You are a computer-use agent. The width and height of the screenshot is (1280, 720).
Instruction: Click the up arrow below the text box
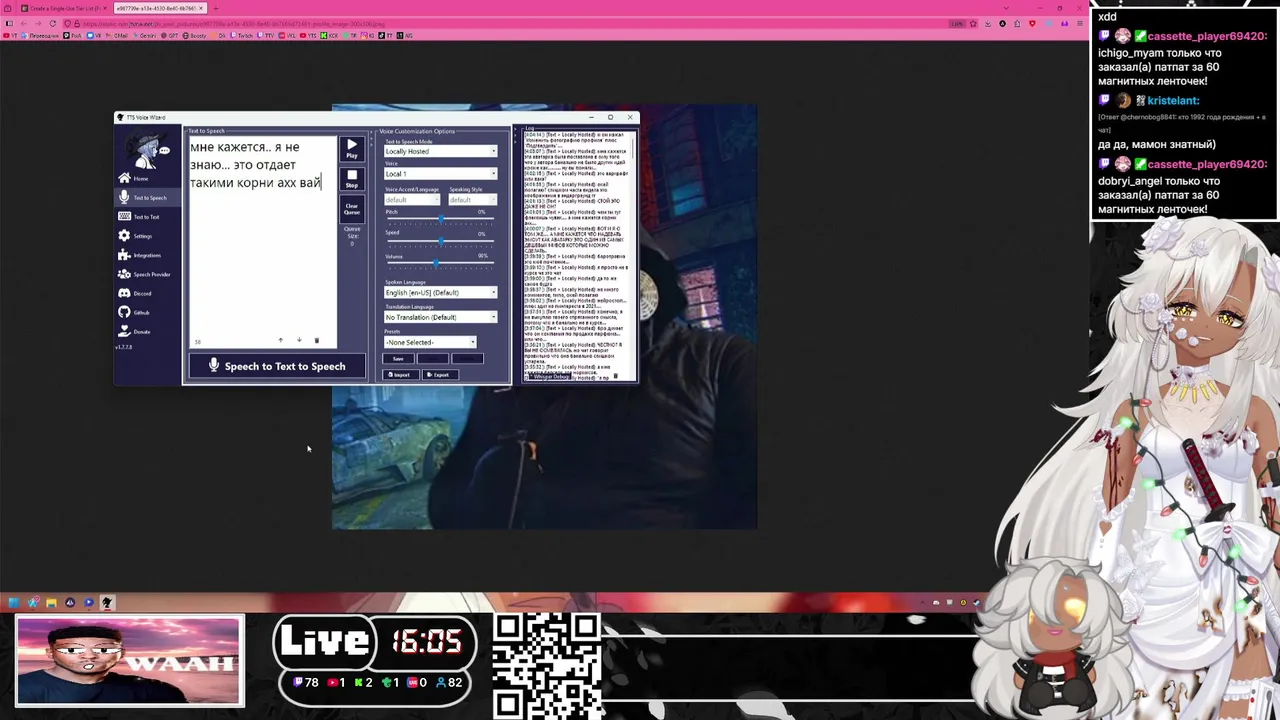[x=280, y=340]
